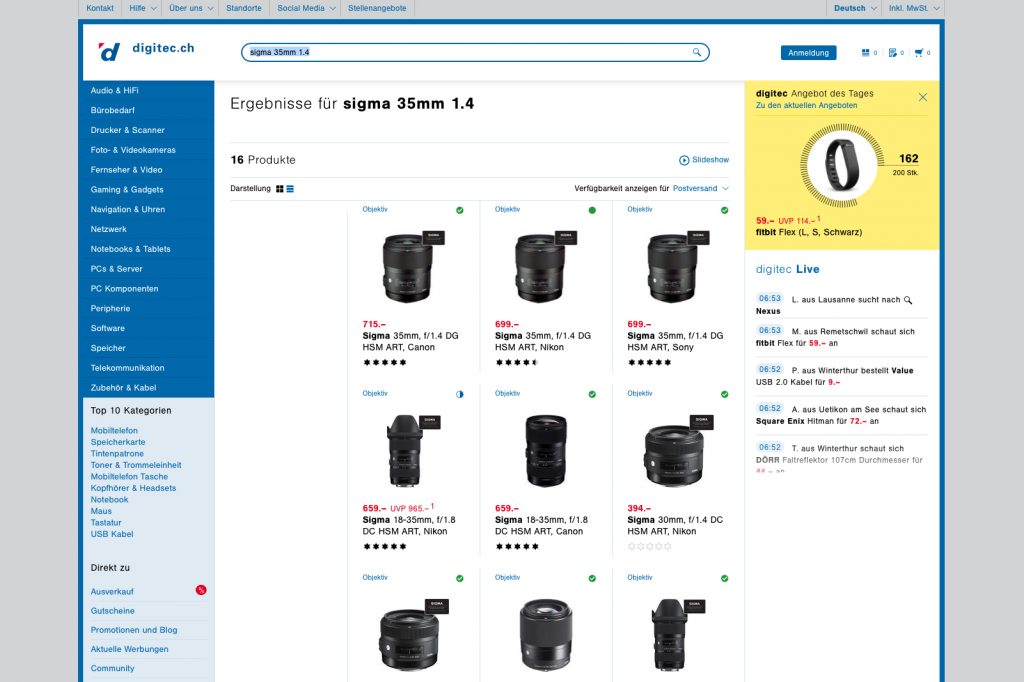Open the Kopfhörer & Headsets link
1024x682 pixels.
coord(133,489)
